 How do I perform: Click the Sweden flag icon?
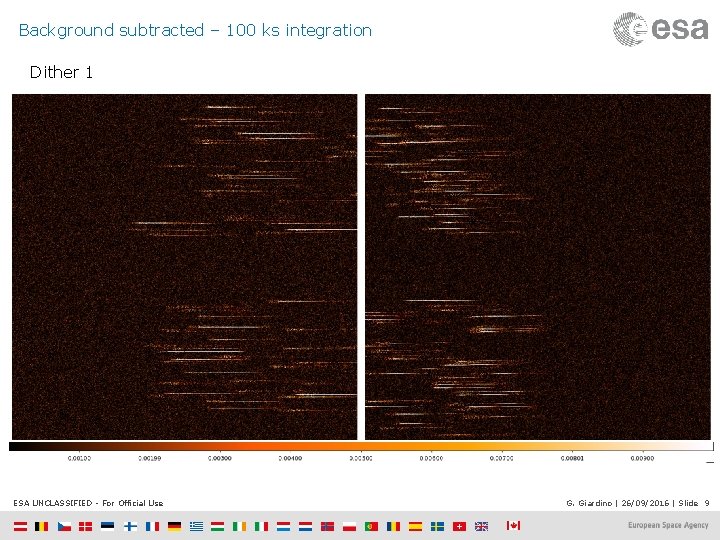(x=437, y=526)
